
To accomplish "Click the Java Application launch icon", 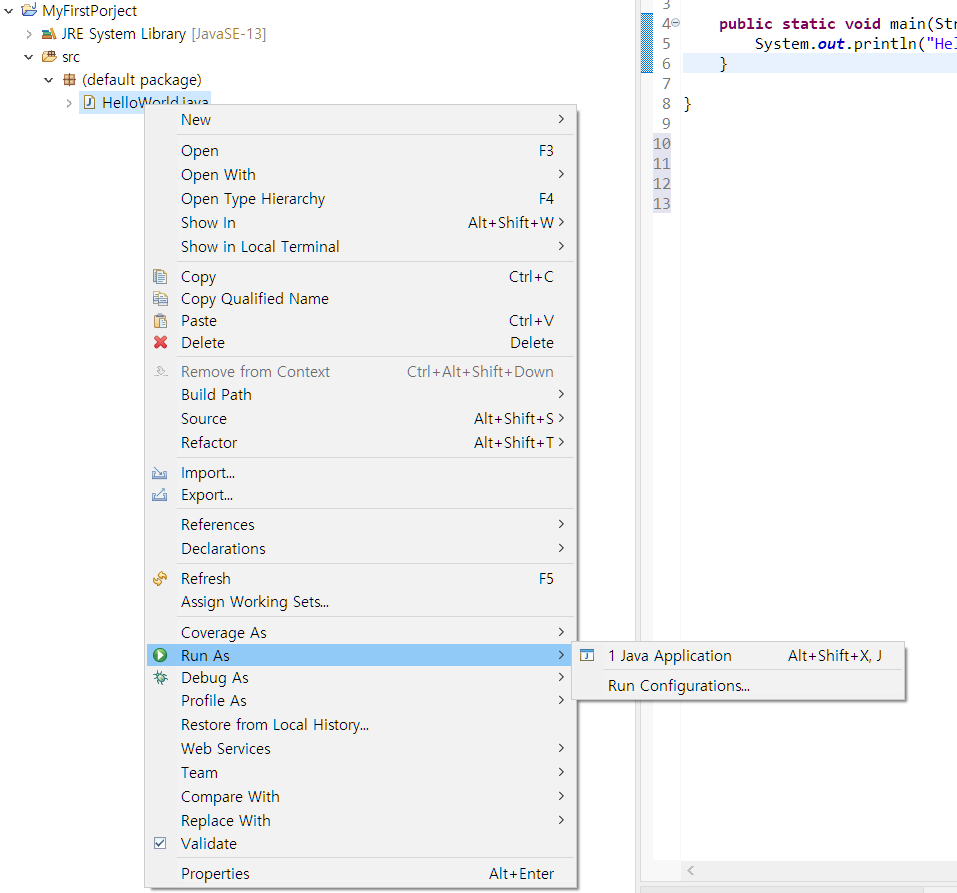I will pos(587,655).
